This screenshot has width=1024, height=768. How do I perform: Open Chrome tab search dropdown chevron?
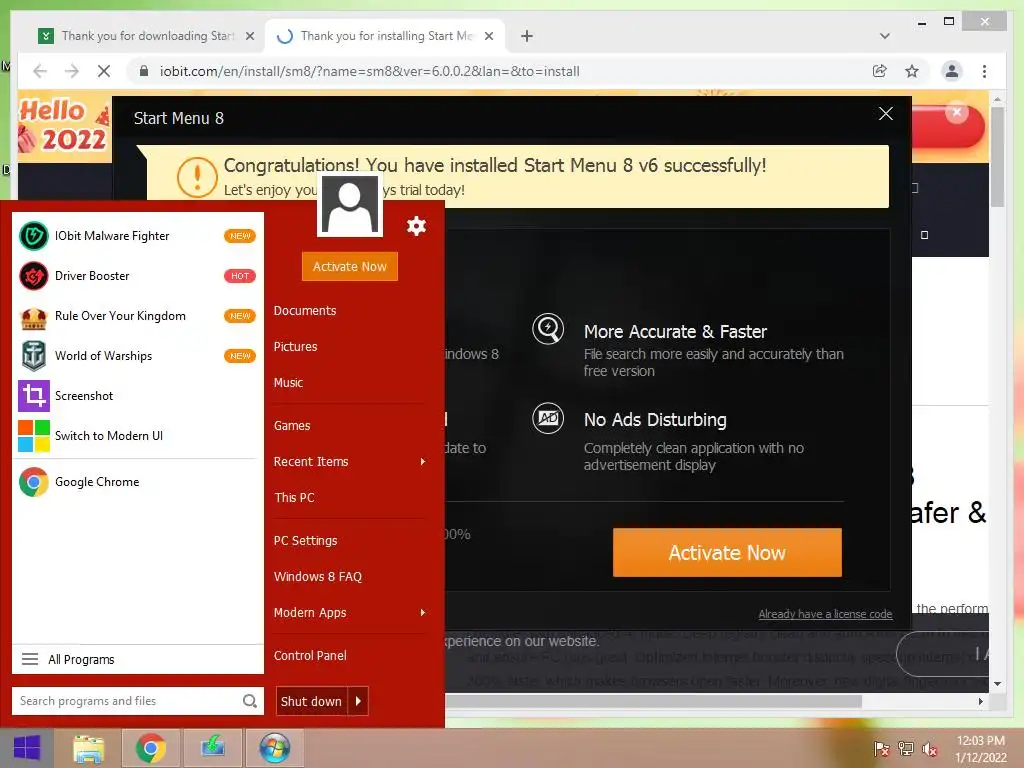[x=884, y=36]
